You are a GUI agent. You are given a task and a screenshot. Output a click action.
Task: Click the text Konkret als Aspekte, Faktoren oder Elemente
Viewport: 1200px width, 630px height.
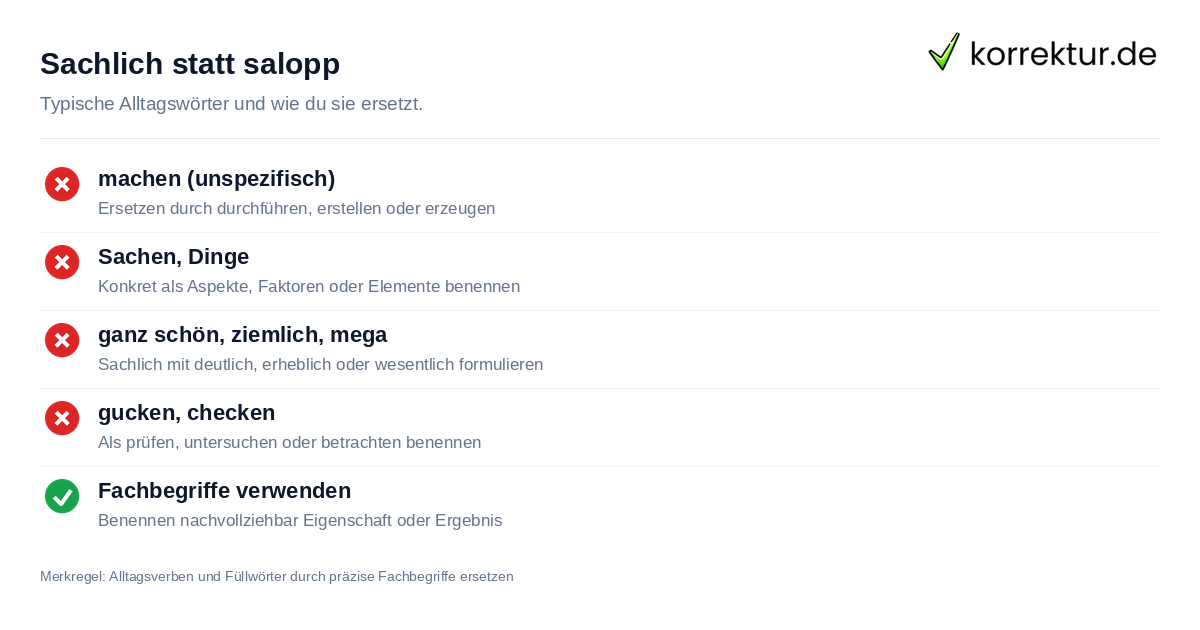[272, 286]
